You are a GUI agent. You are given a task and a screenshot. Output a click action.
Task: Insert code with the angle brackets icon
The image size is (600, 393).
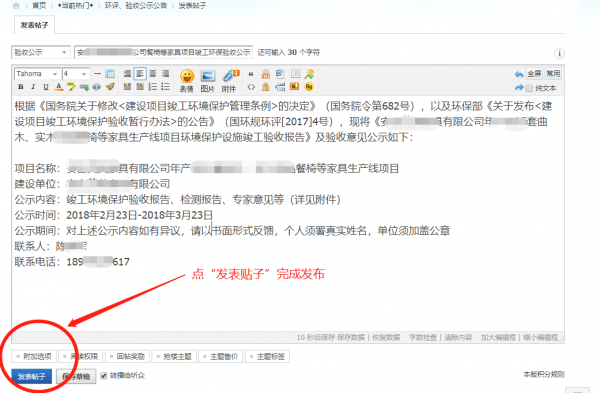pyautogui.click(x=251, y=87)
